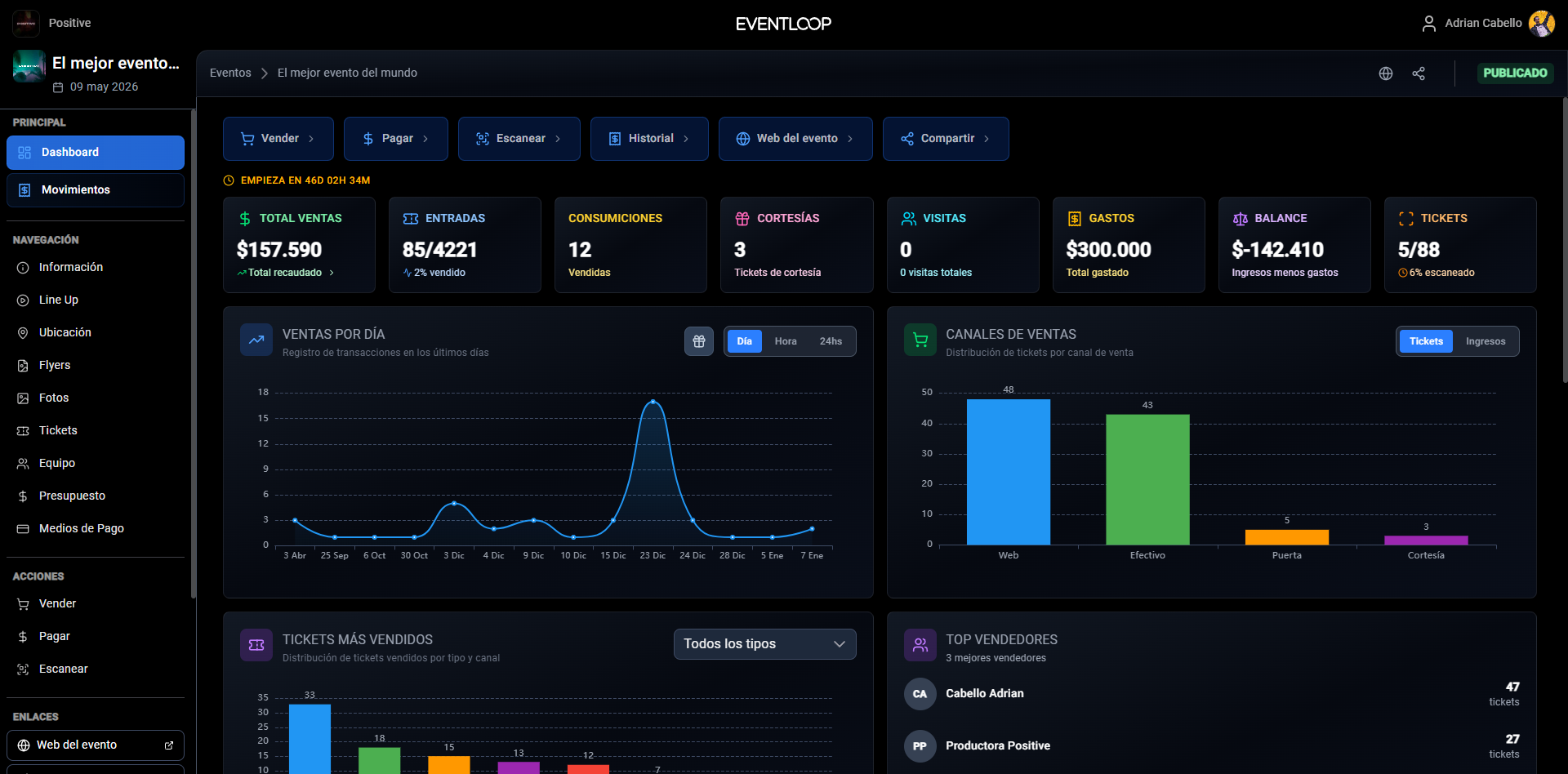Image resolution: width=1568 pixels, height=774 pixels.
Task: Switch sales channel view to Ingresos
Action: tap(1486, 341)
